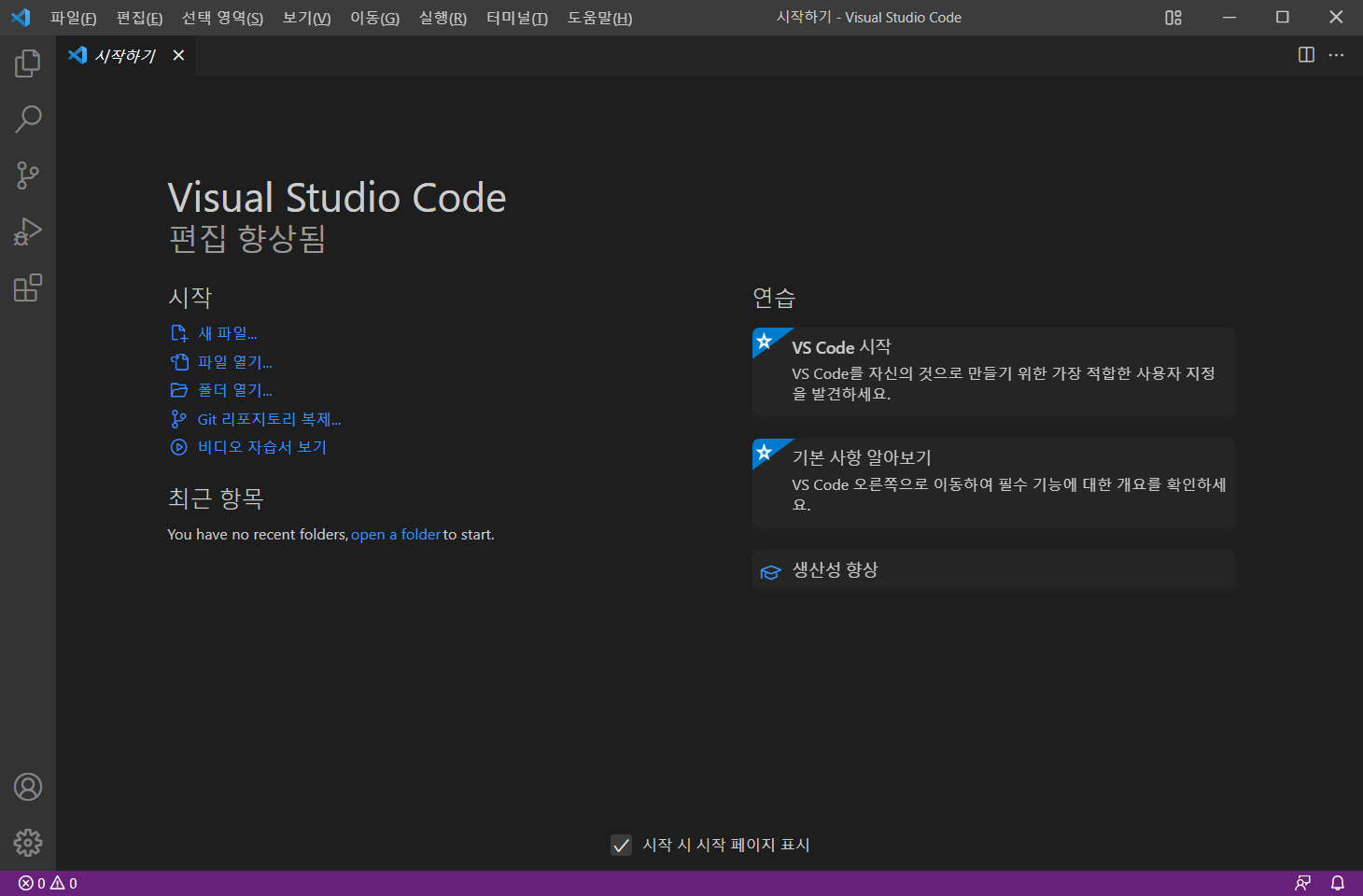
Task: Open the 편집(E) menu
Action: pyautogui.click(x=139, y=18)
